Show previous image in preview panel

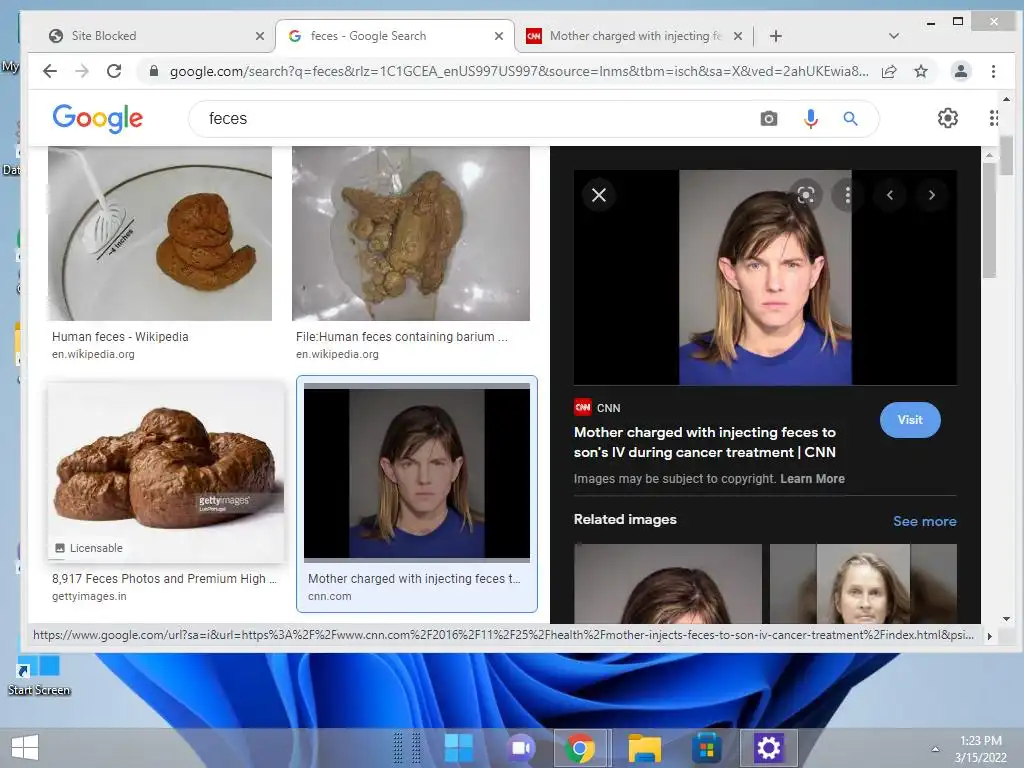tap(889, 195)
